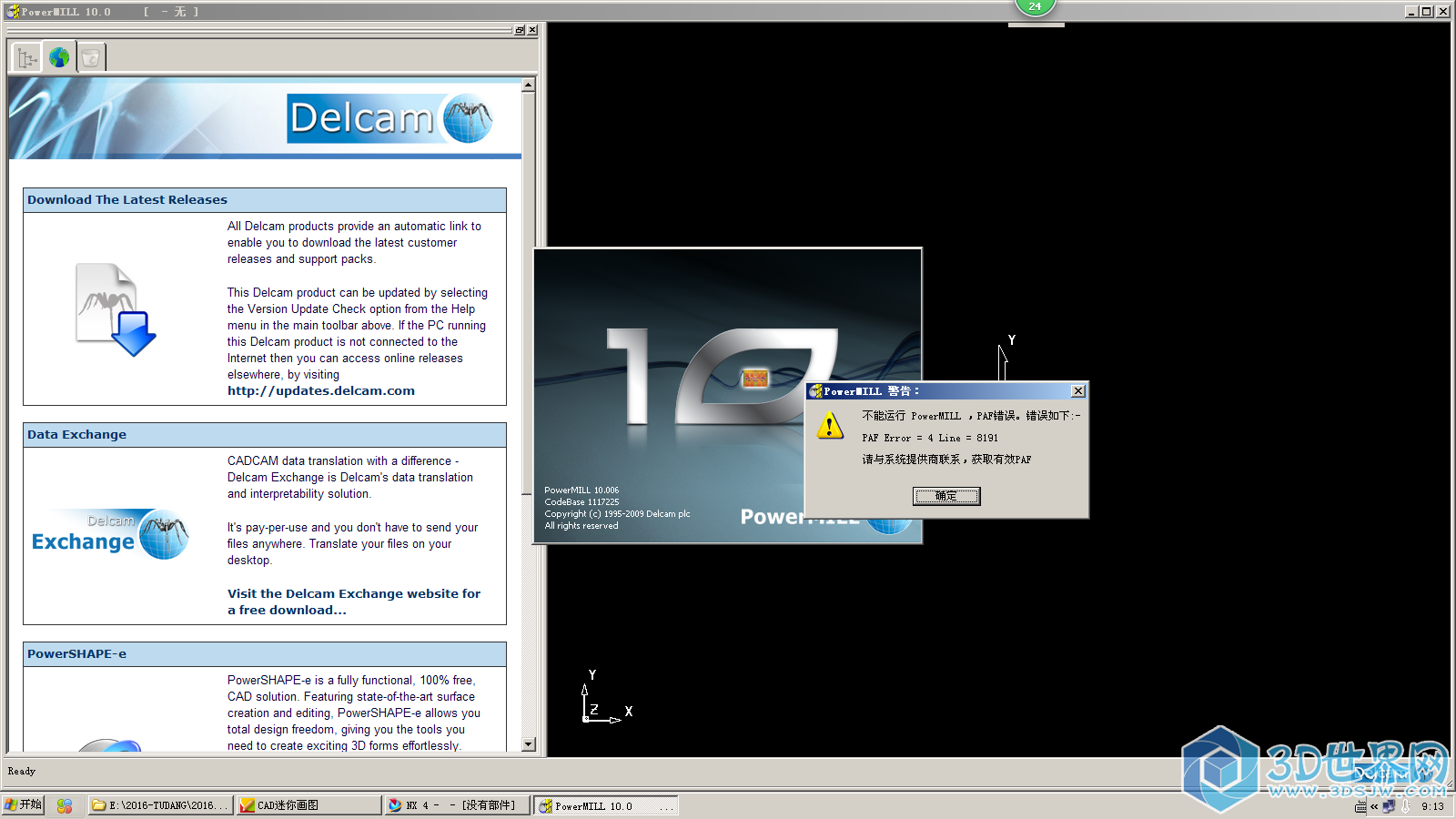Click the Delcam Exchange logo

coord(110,534)
